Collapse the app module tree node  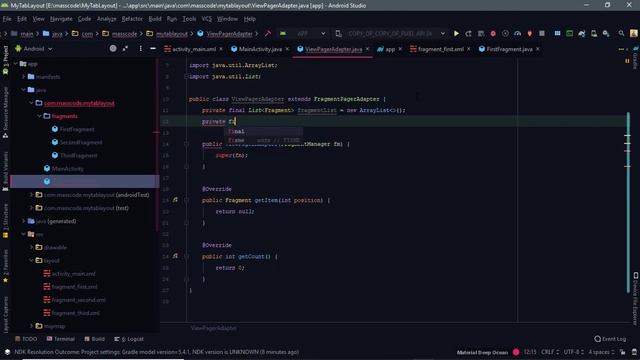16,64
